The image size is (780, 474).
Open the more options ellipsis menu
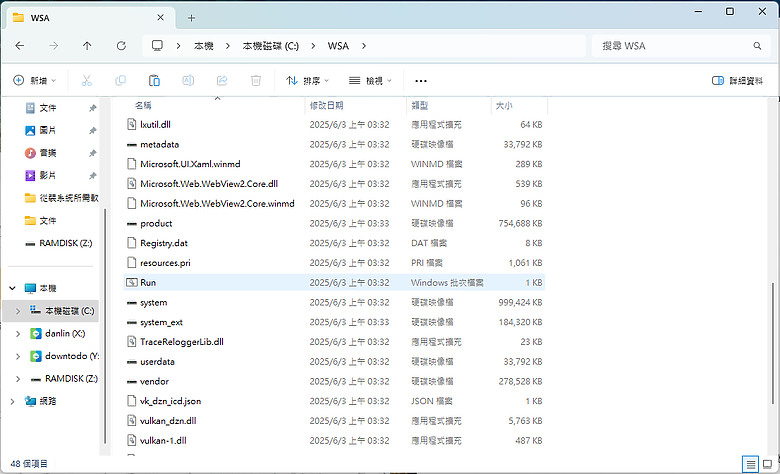(421, 81)
